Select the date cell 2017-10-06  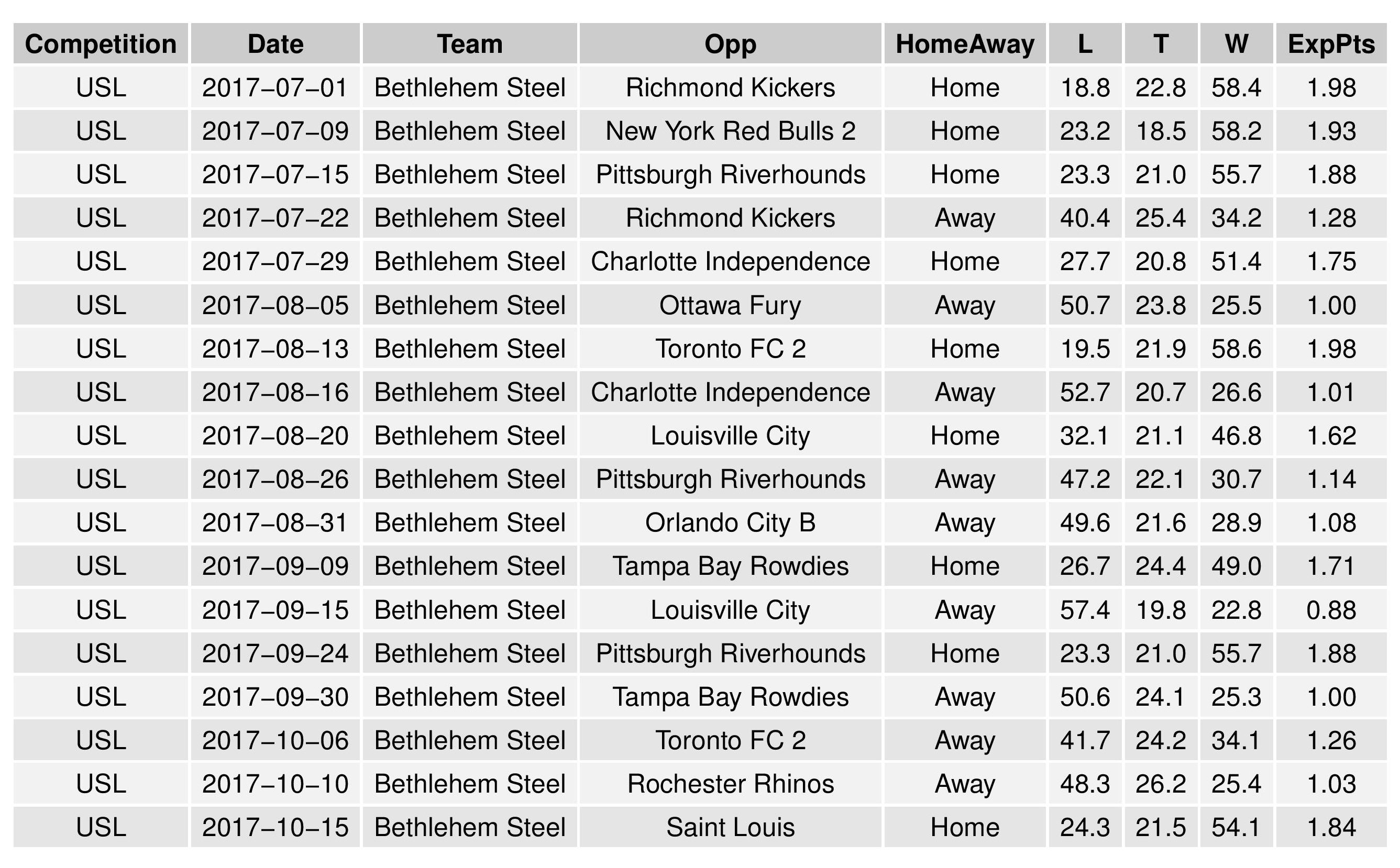click(x=275, y=741)
